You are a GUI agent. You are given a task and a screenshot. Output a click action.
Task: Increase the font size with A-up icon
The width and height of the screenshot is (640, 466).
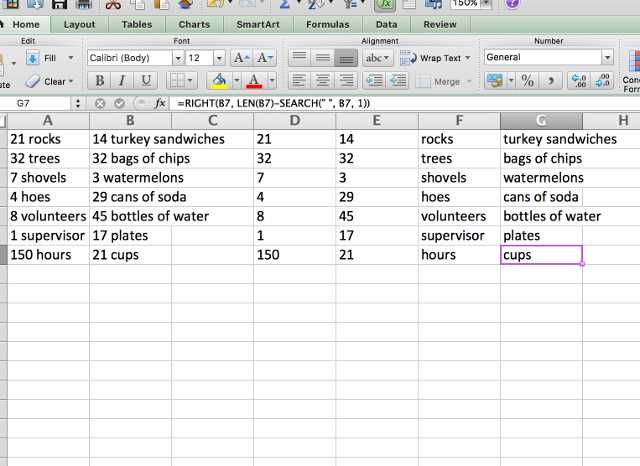pos(242,58)
